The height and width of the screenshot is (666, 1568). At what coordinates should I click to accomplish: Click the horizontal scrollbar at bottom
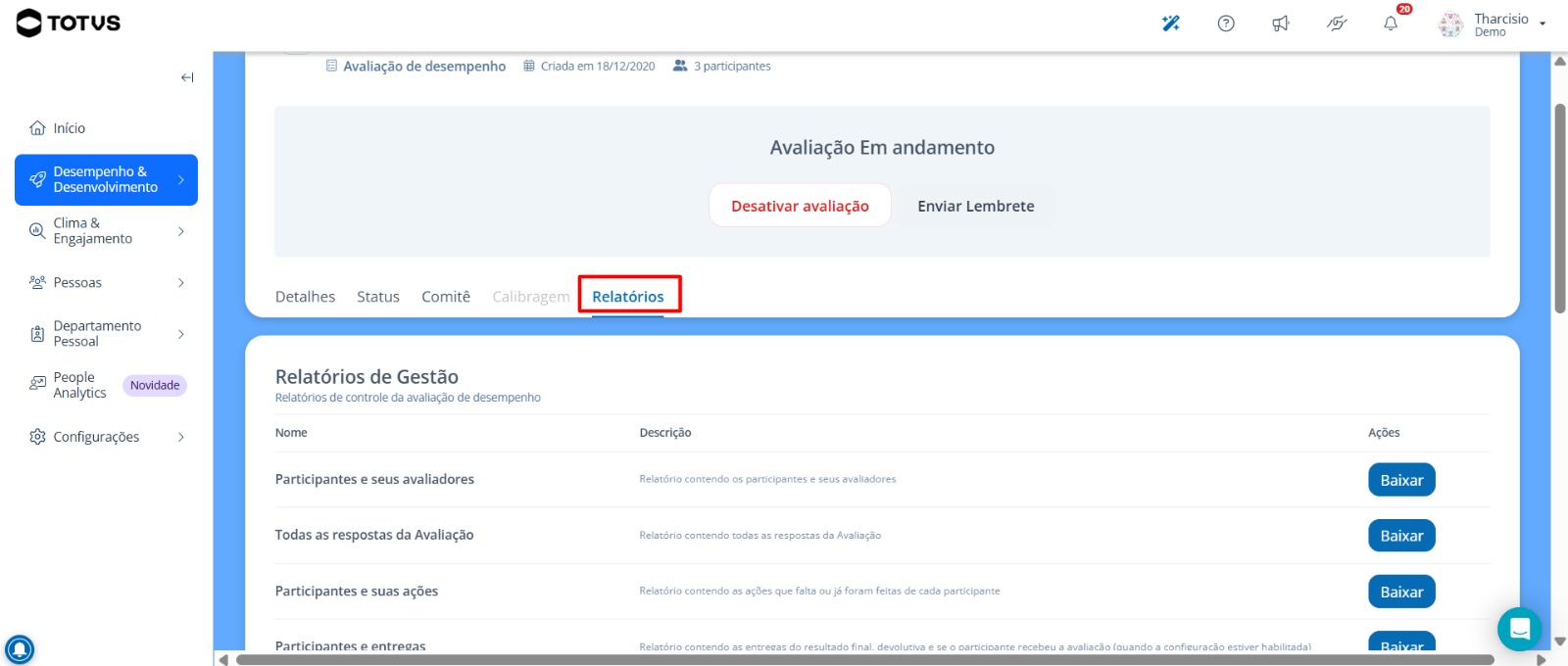864,660
